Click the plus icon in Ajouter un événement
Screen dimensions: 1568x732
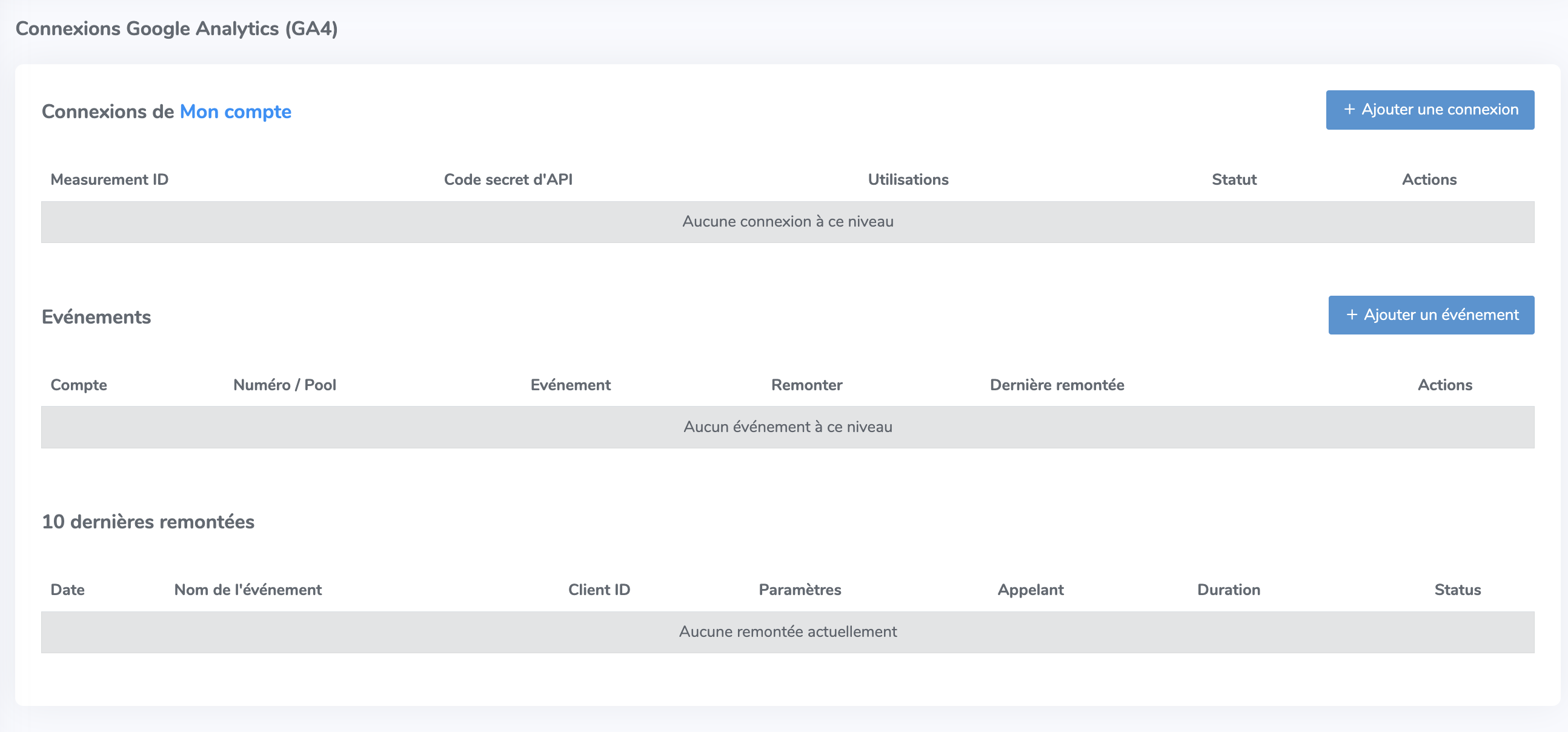coord(1352,315)
